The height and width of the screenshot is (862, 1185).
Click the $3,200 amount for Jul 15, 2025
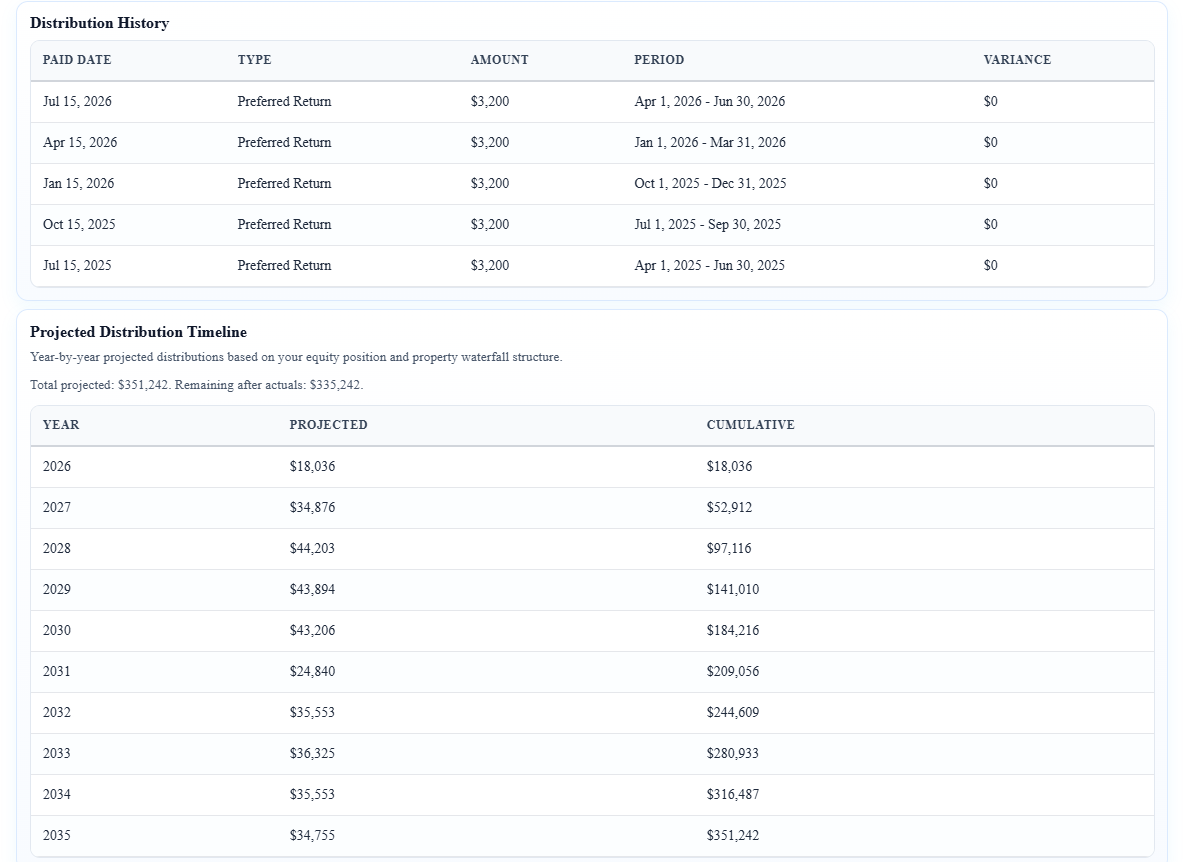490,265
